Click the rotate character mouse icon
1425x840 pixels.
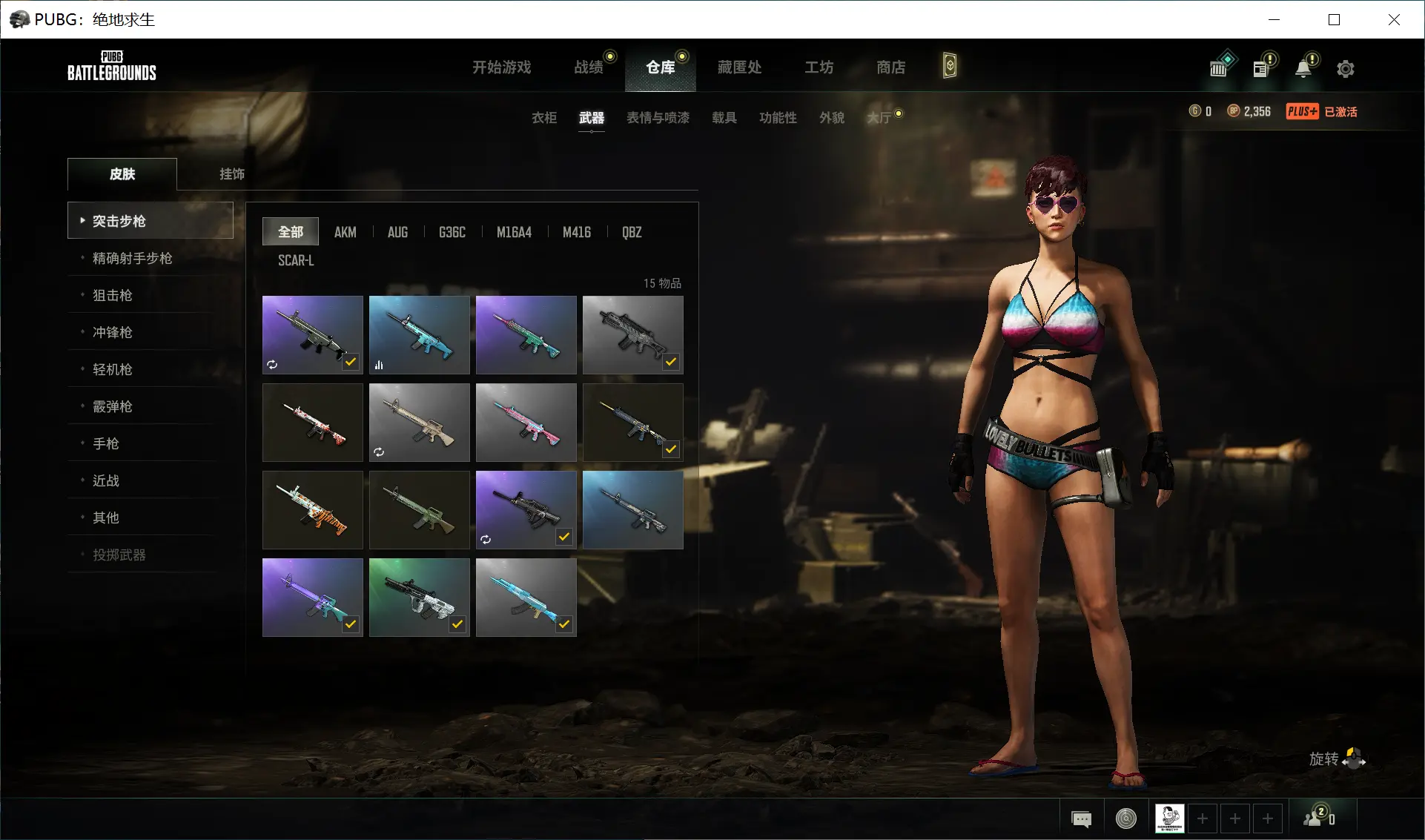coord(1354,758)
